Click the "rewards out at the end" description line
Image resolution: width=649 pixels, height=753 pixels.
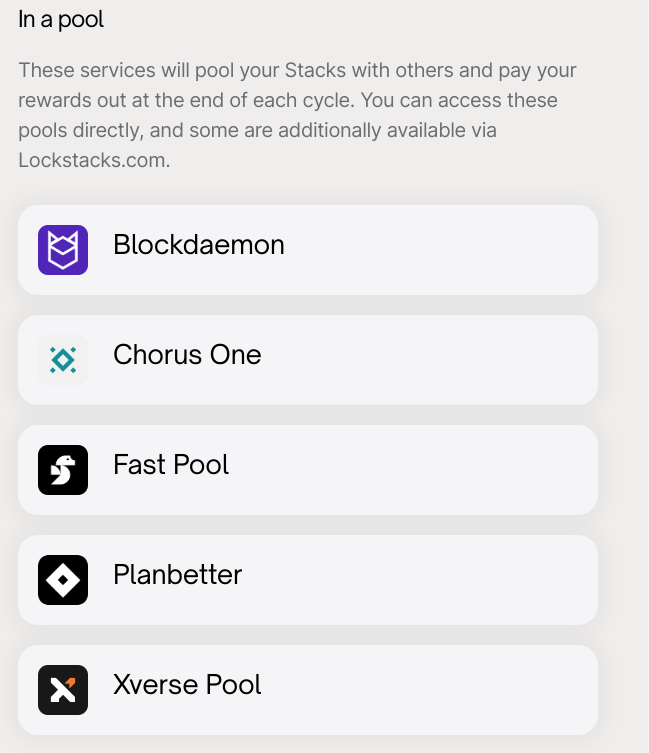[288, 100]
